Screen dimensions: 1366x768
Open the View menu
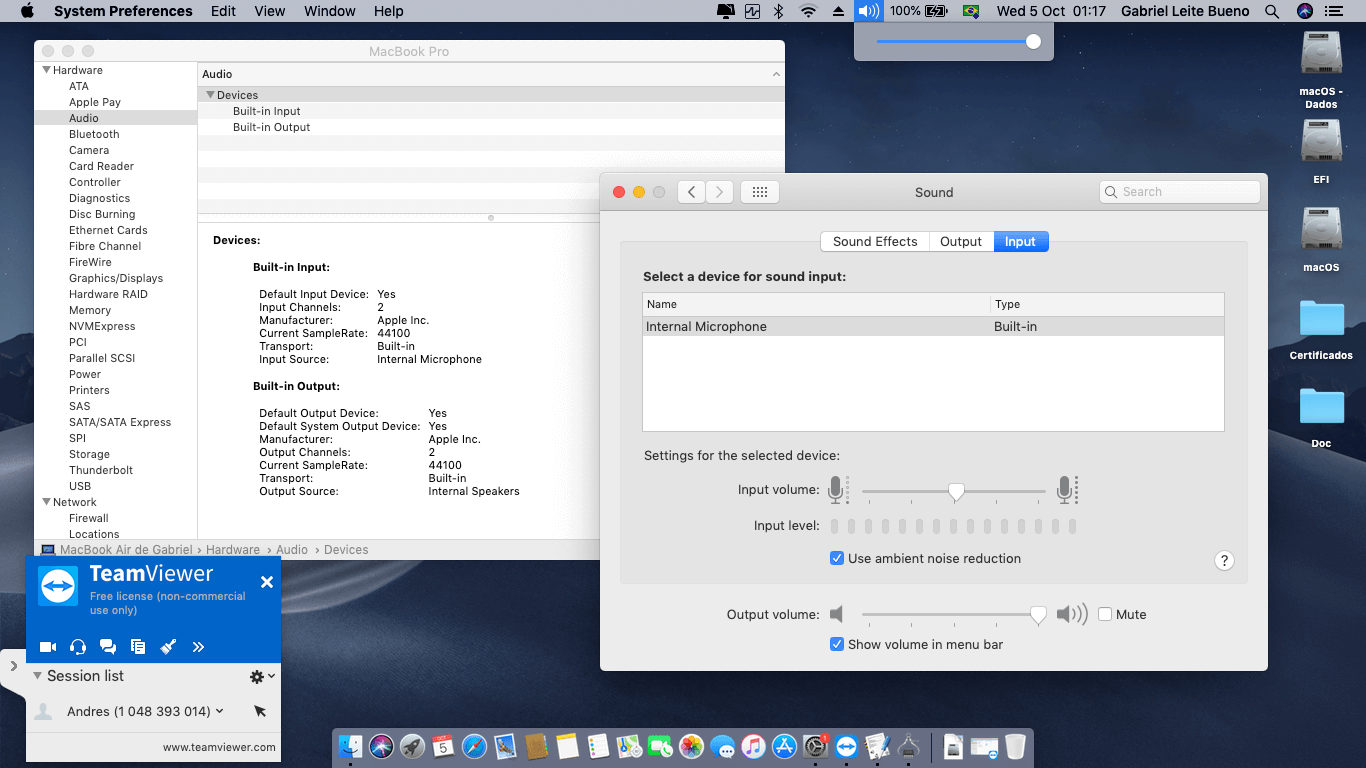pos(270,11)
